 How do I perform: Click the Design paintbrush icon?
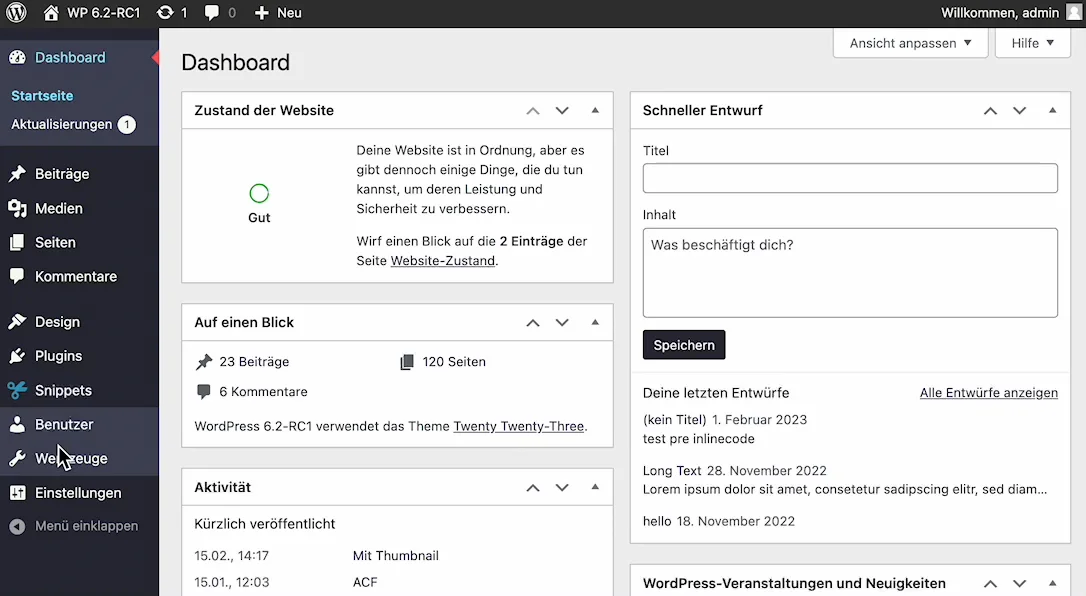(17, 322)
